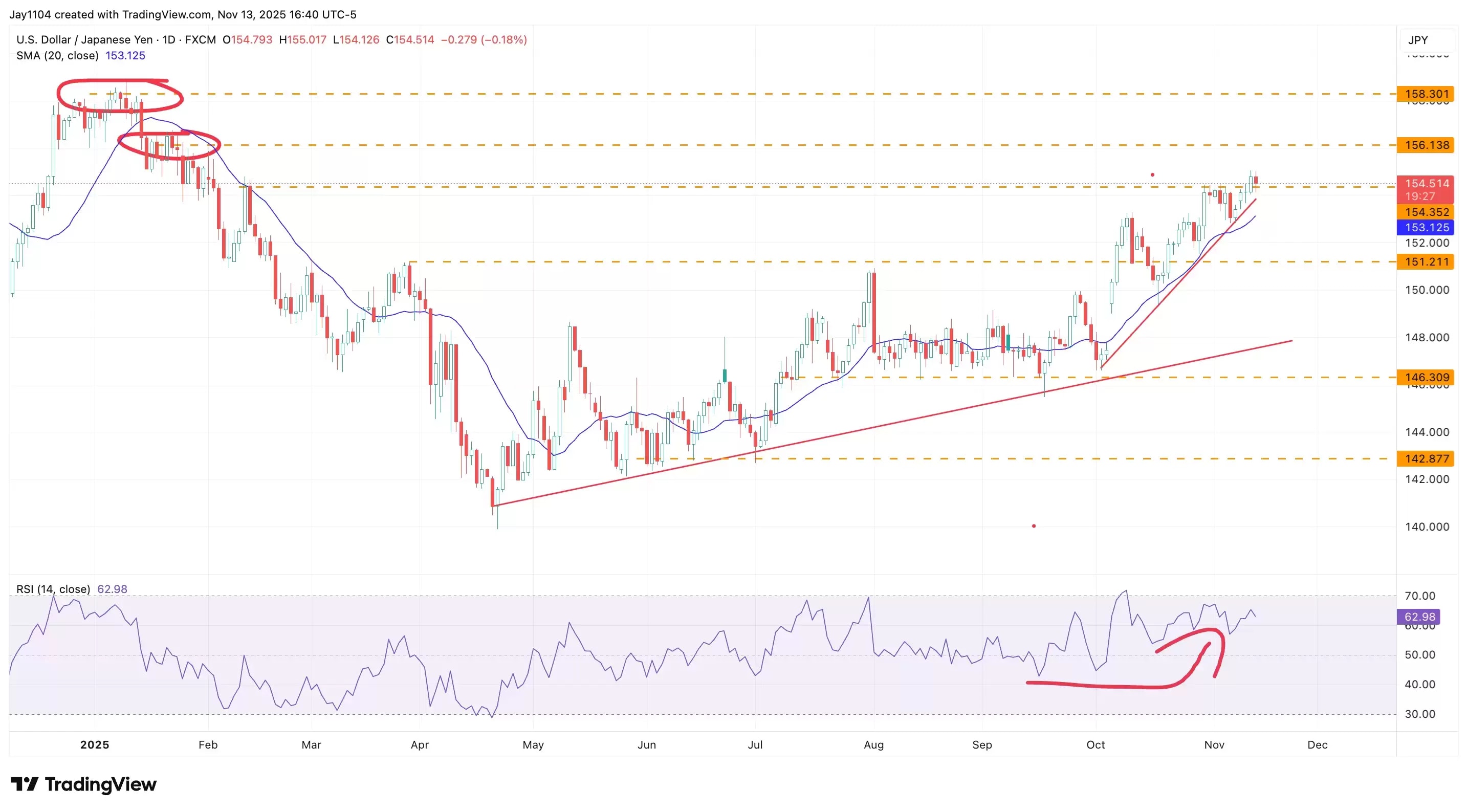Click the 142.877 orange price label

click(1426, 459)
